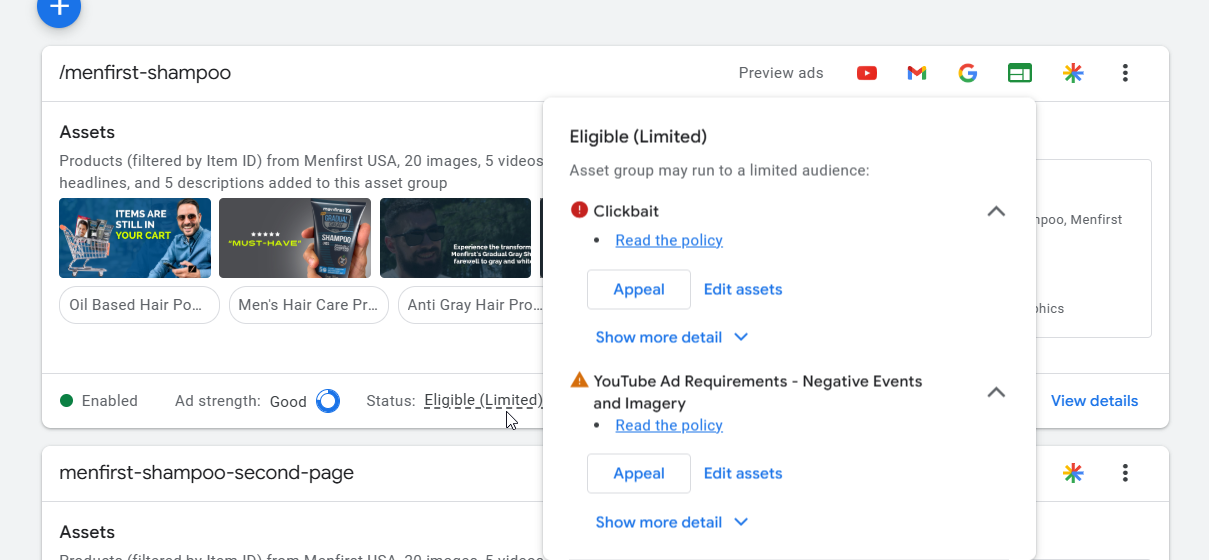Viewport: 1209px width, 560px height.
Task: Select the Anti Gray Hair Pro... chip
Action: pyautogui.click(x=472, y=305)
